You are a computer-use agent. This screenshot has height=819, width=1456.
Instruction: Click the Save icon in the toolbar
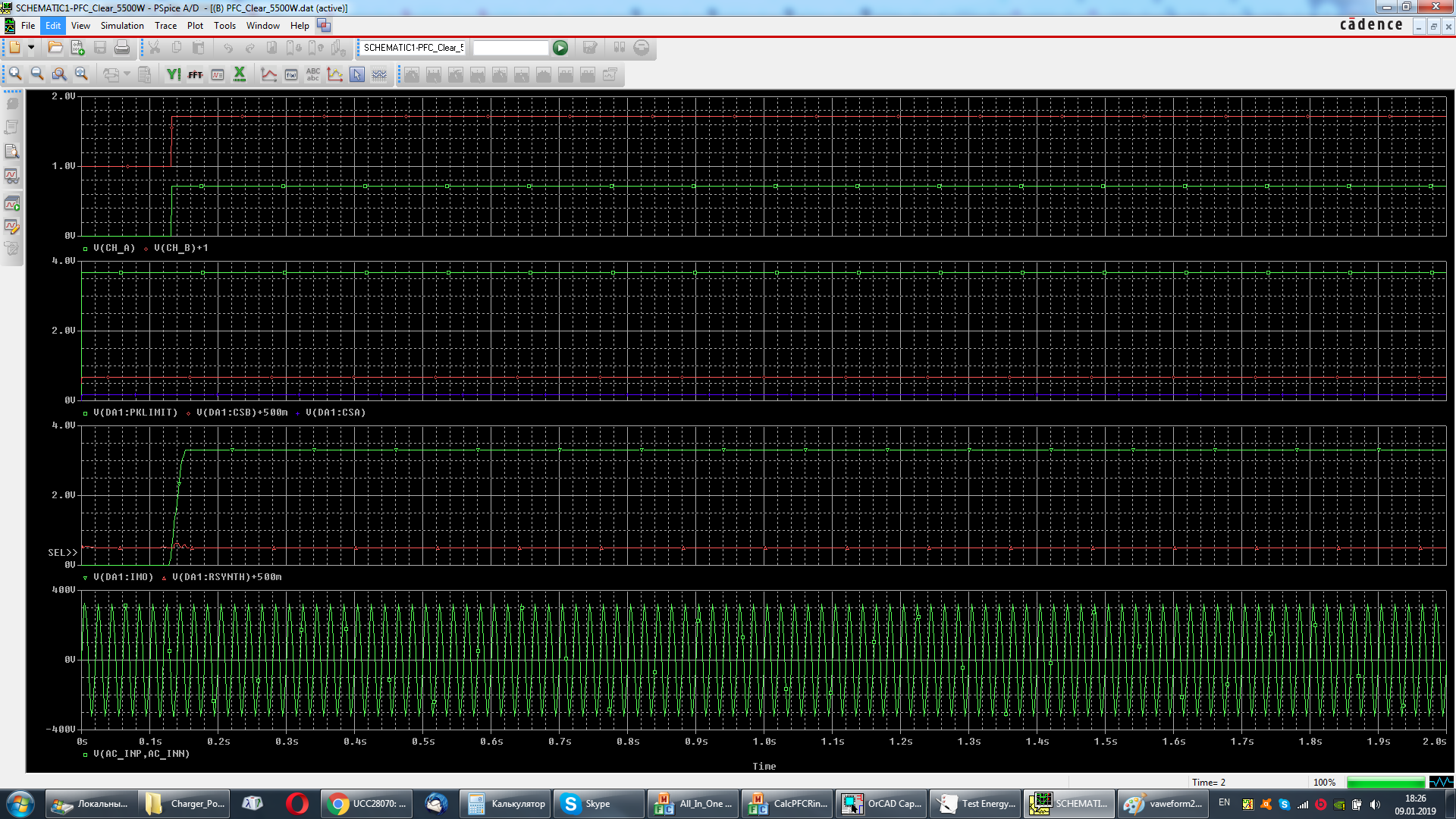[x=99, y=48]
